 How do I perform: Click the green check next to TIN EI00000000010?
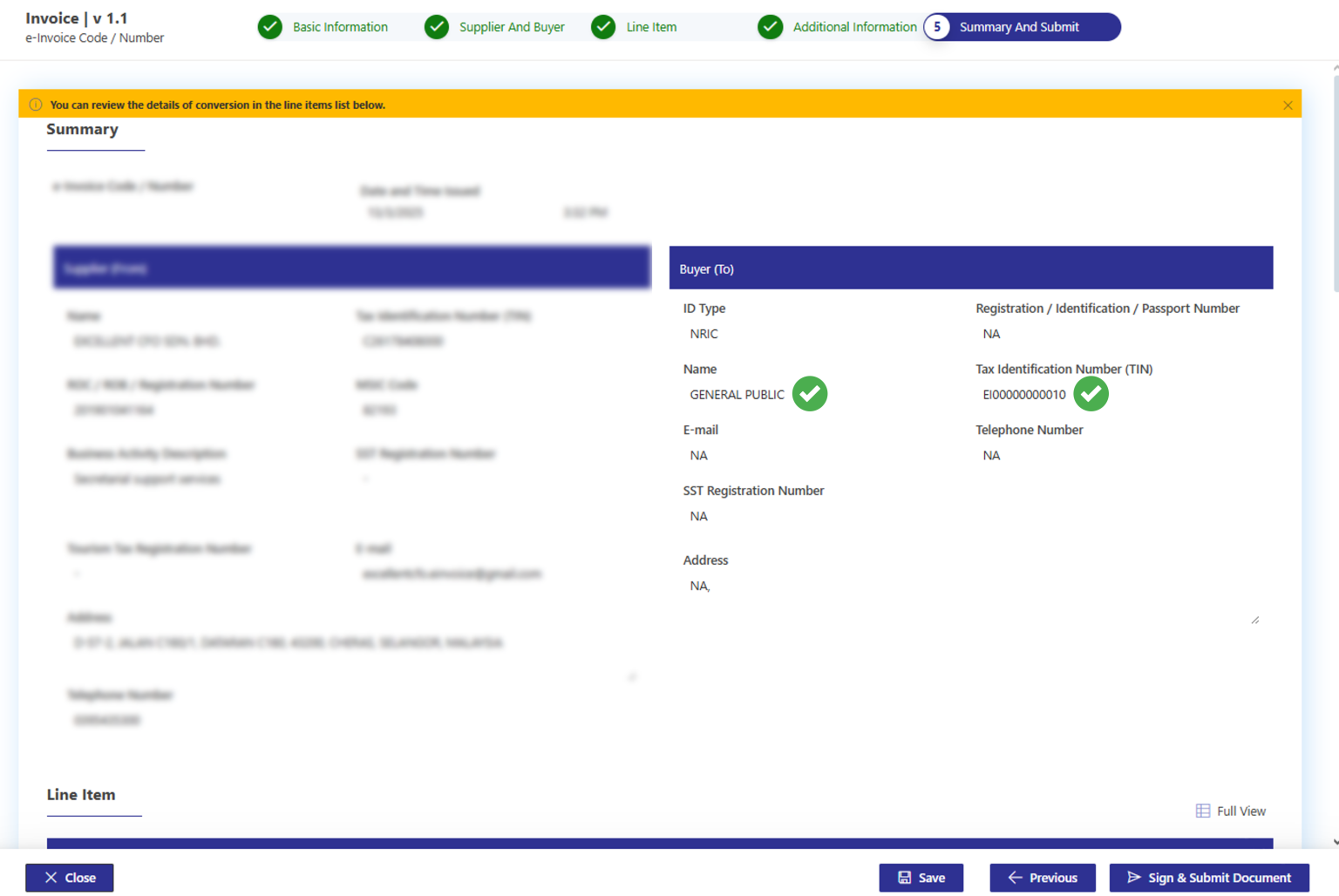click(x=1091, y=394)
